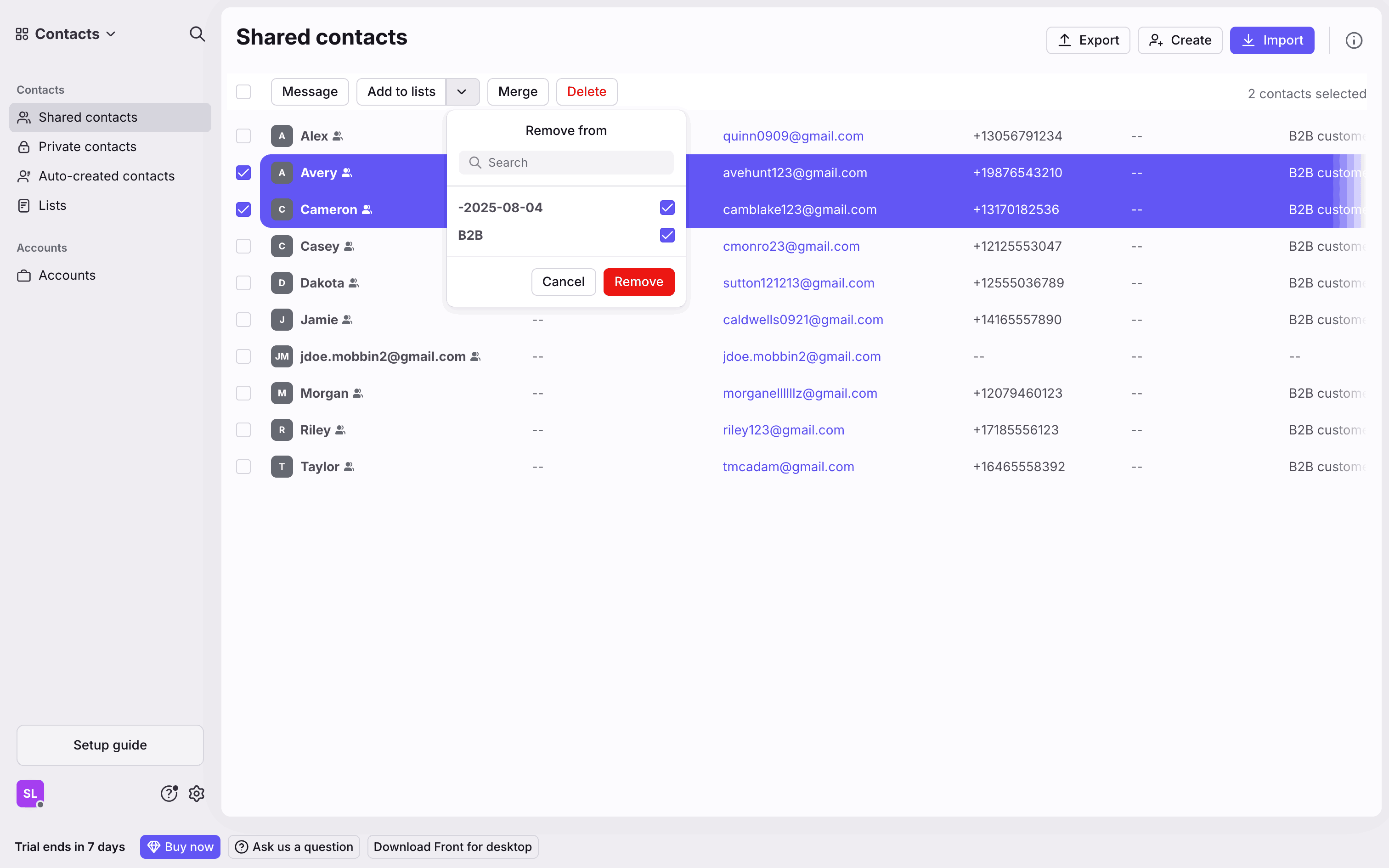
Task: Click the help question mark icon
Action: coord(169,794)
